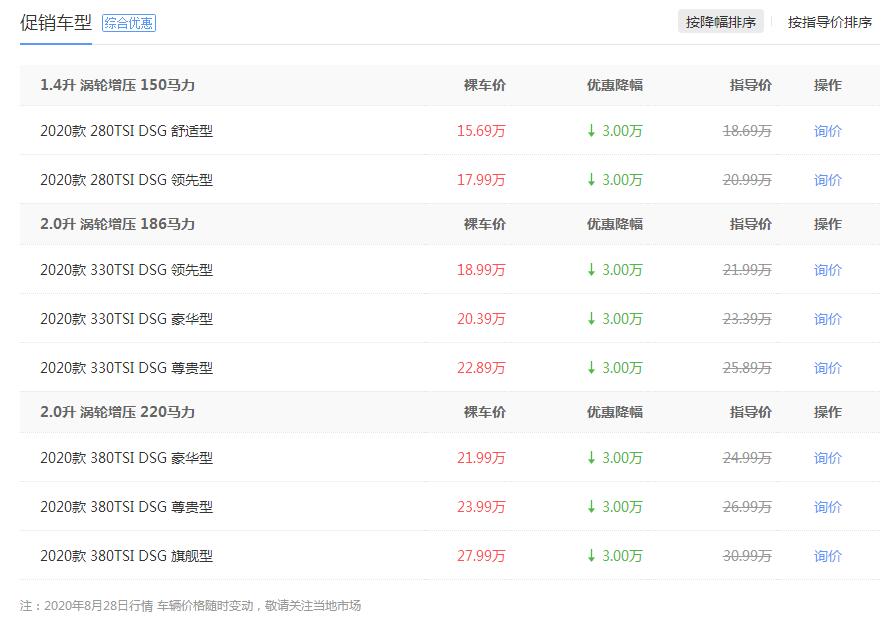Select 2020款 380TSI DSG 尊贵型 model name

point(126,507)
